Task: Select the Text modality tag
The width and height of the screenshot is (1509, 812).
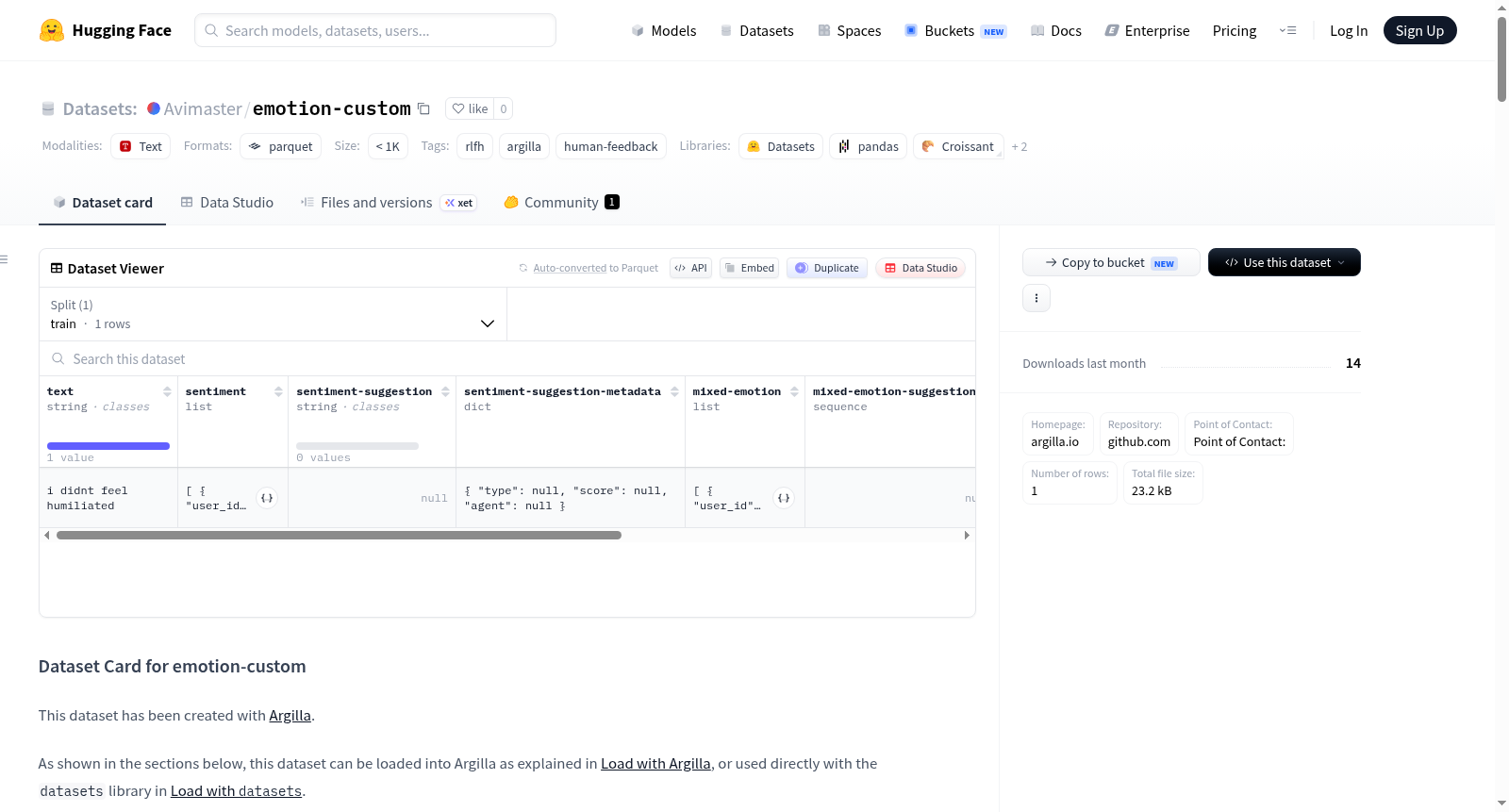Action: point(141,146)
